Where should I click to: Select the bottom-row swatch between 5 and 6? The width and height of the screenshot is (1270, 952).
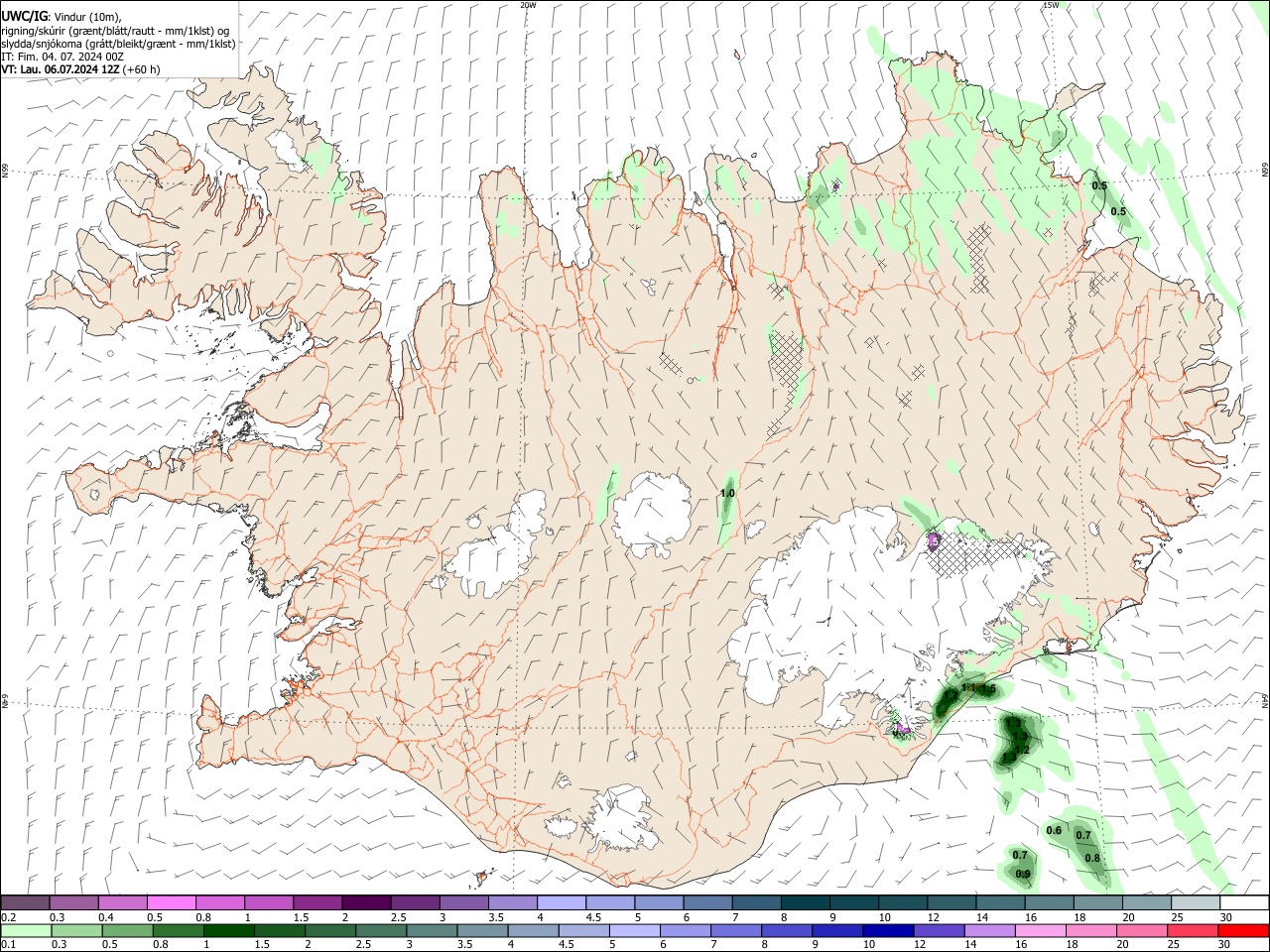(635, 930)
